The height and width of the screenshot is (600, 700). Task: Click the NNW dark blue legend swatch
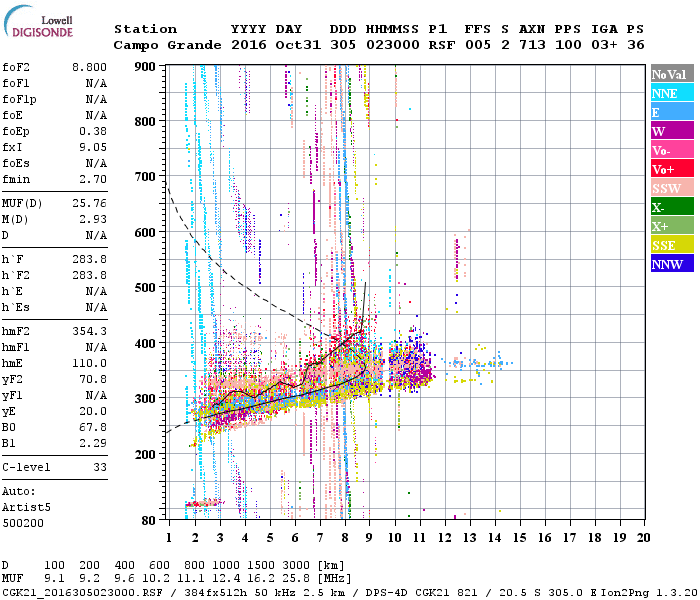pos(672,263)
